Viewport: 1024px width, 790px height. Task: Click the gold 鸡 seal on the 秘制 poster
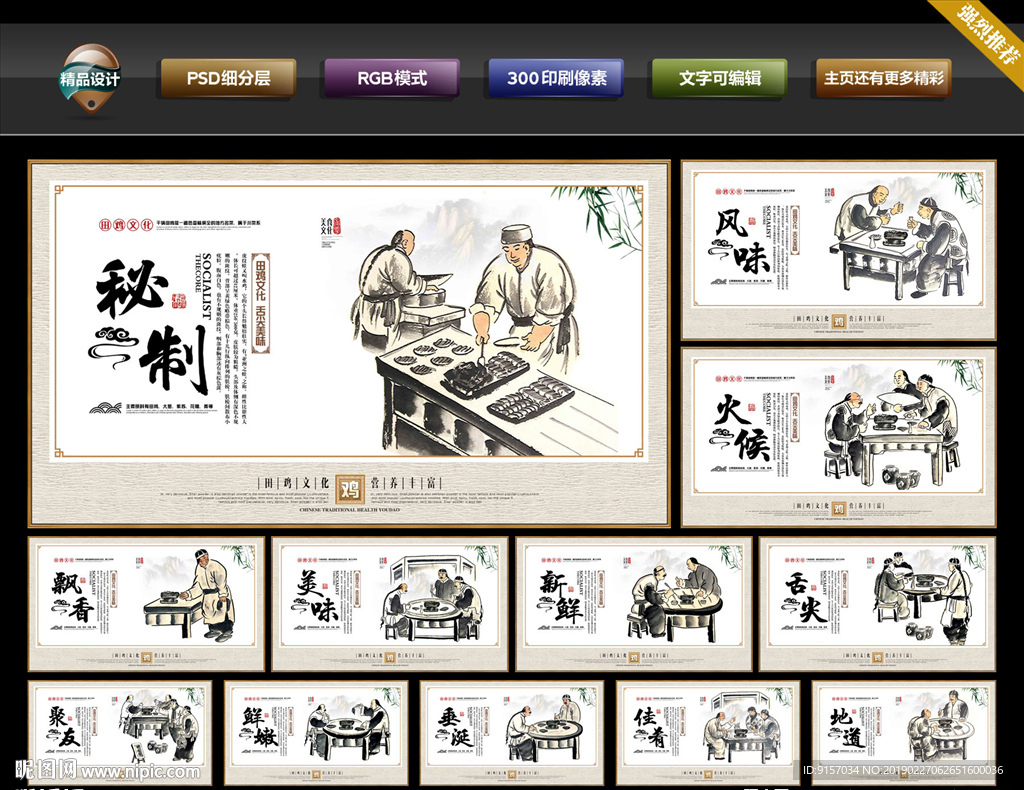tap(350, 488)
